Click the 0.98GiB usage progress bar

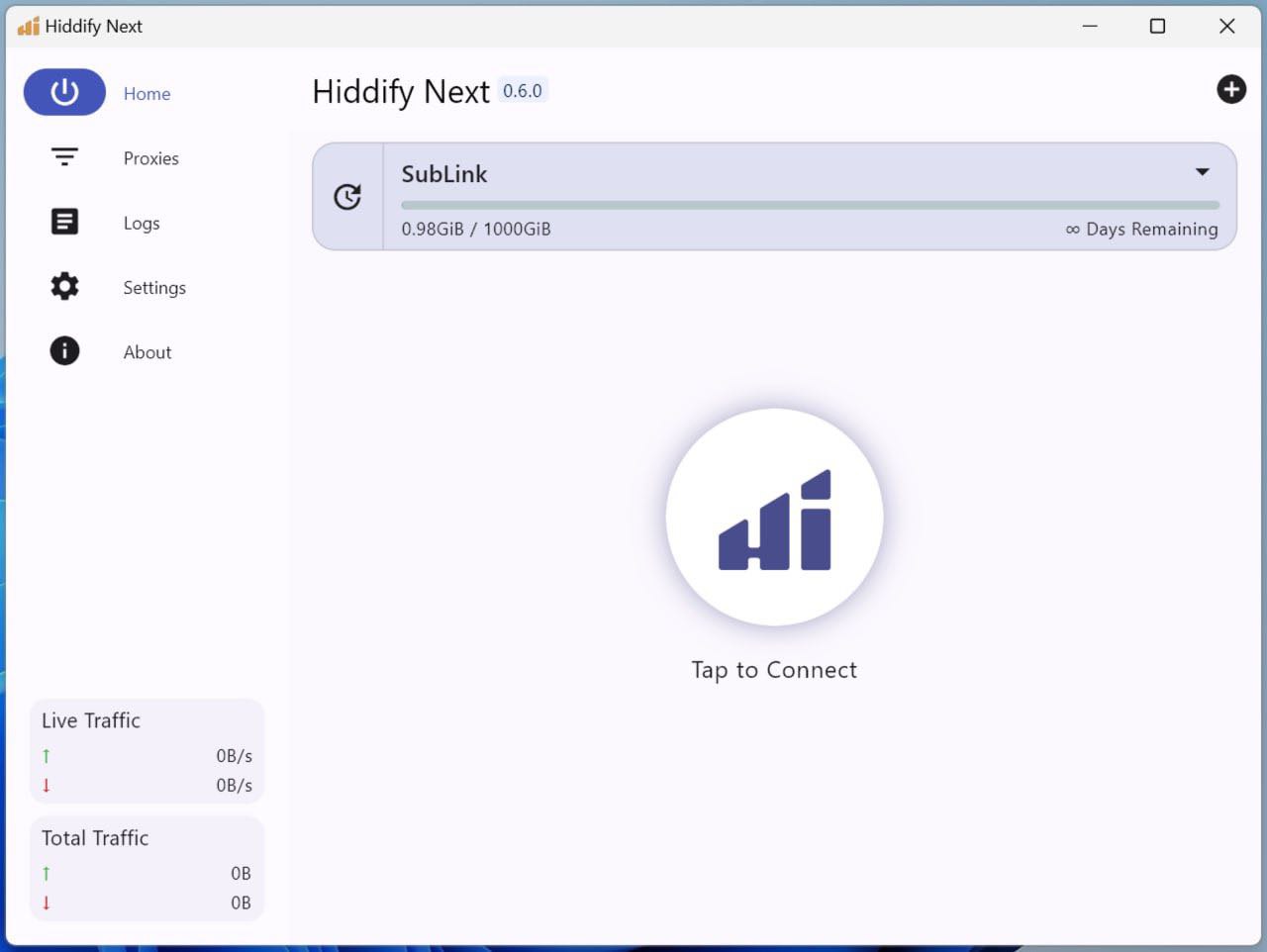[810, 205]
